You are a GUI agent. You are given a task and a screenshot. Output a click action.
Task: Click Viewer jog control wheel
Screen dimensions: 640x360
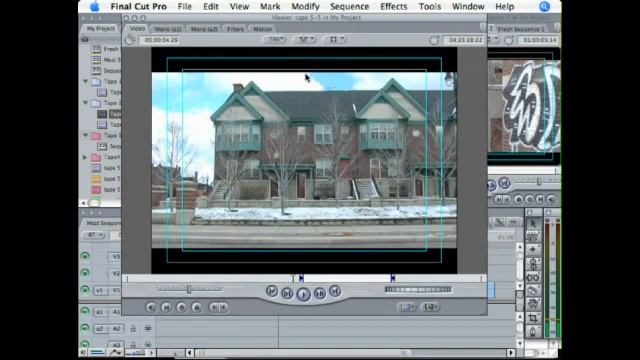(418, 289)
